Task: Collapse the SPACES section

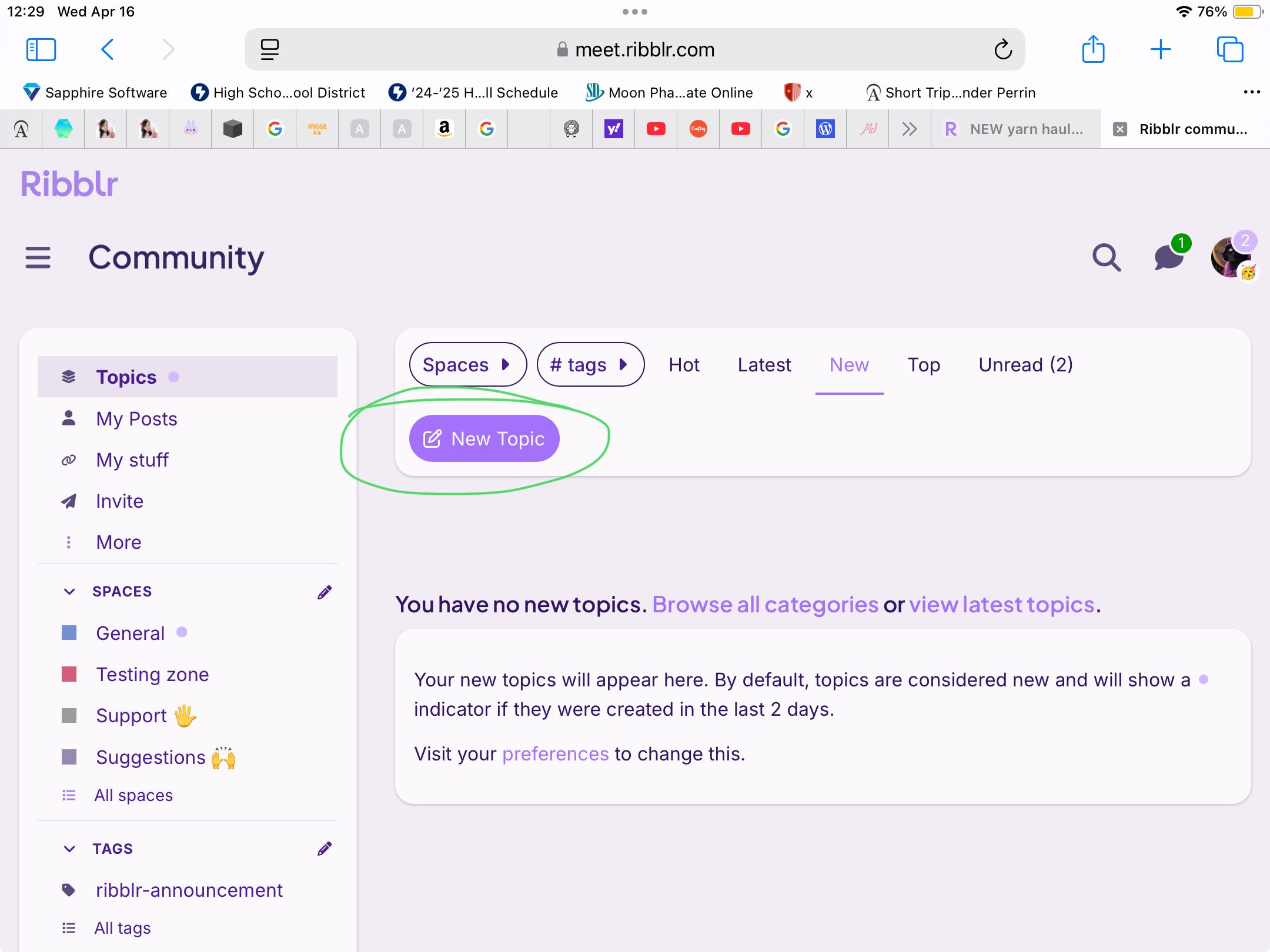Action: point(69,591)
